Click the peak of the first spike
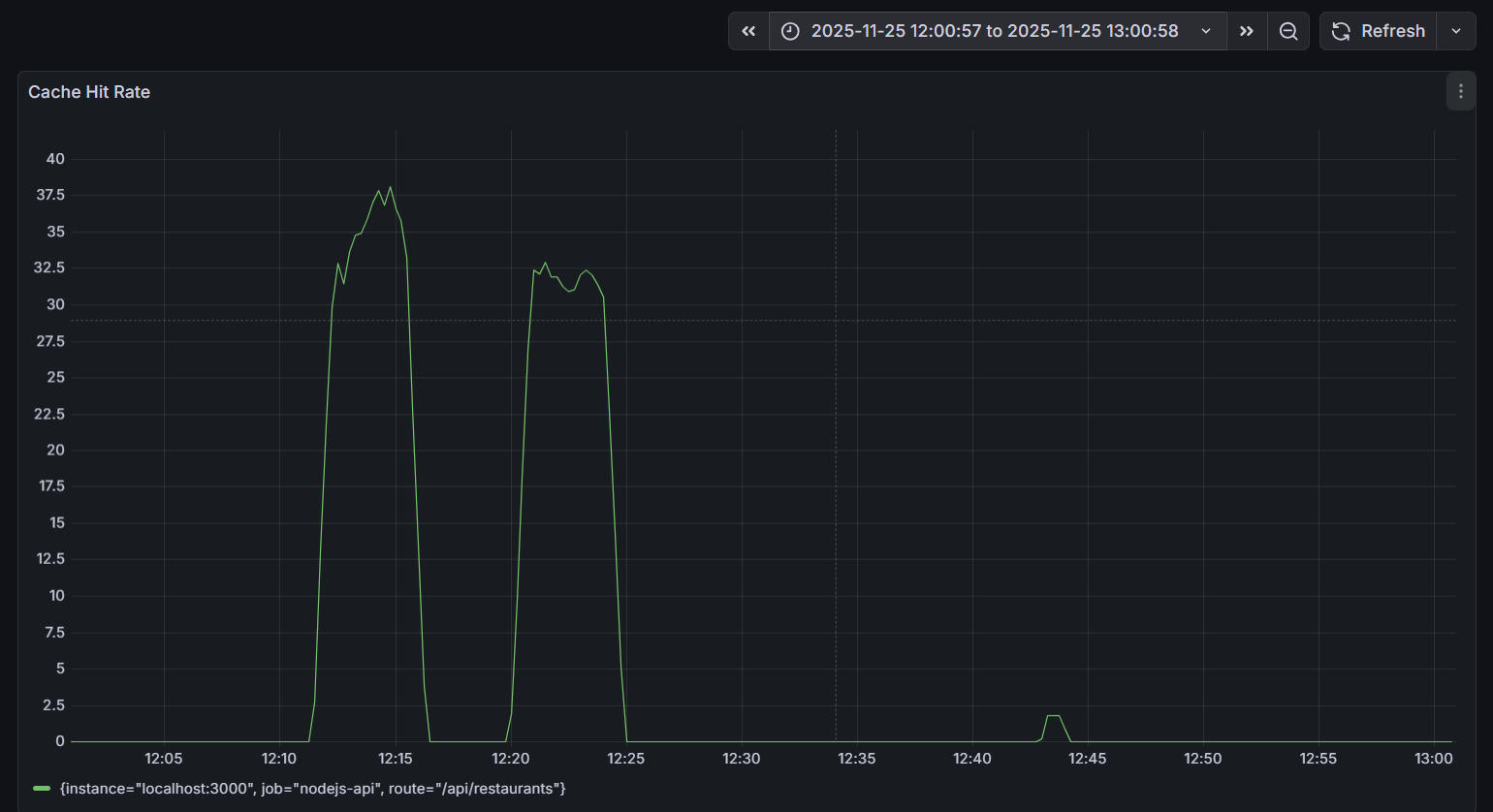The width and height of the screenshot is (1493, 812). click(390, 188)
